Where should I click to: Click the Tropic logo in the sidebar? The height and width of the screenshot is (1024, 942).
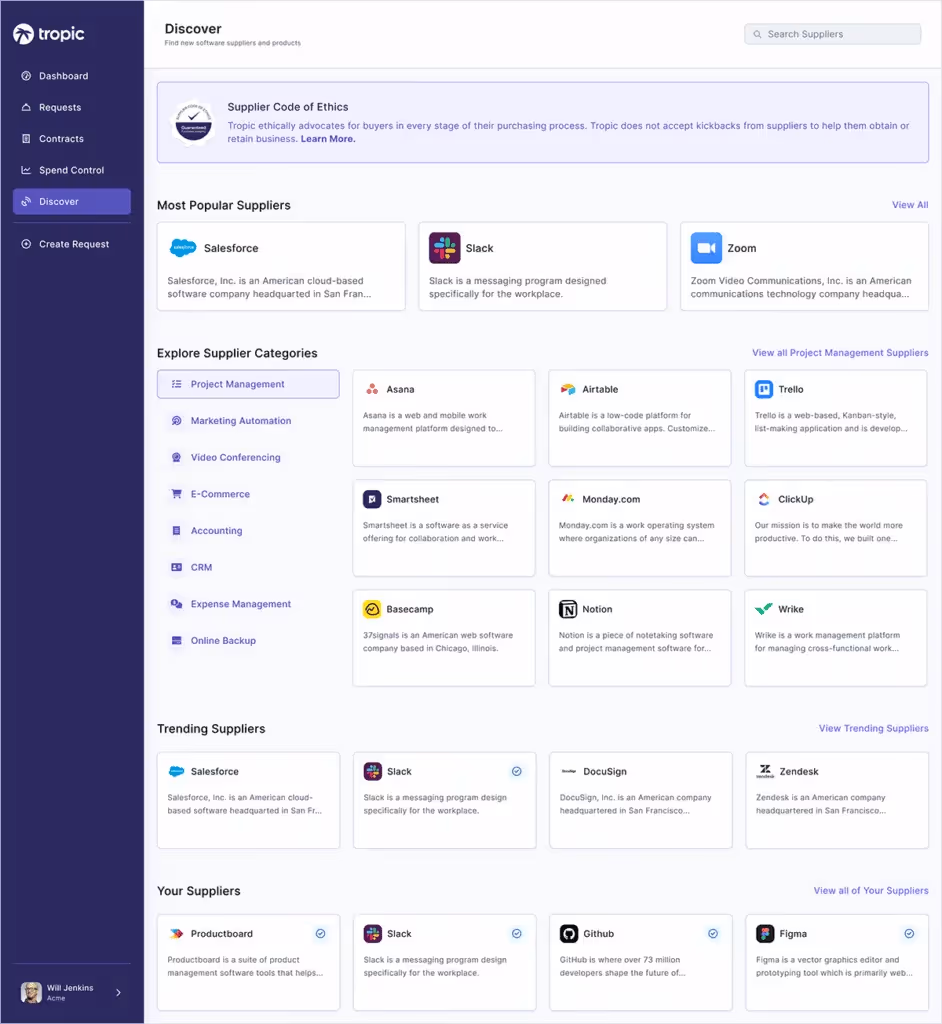click(49, 34)
